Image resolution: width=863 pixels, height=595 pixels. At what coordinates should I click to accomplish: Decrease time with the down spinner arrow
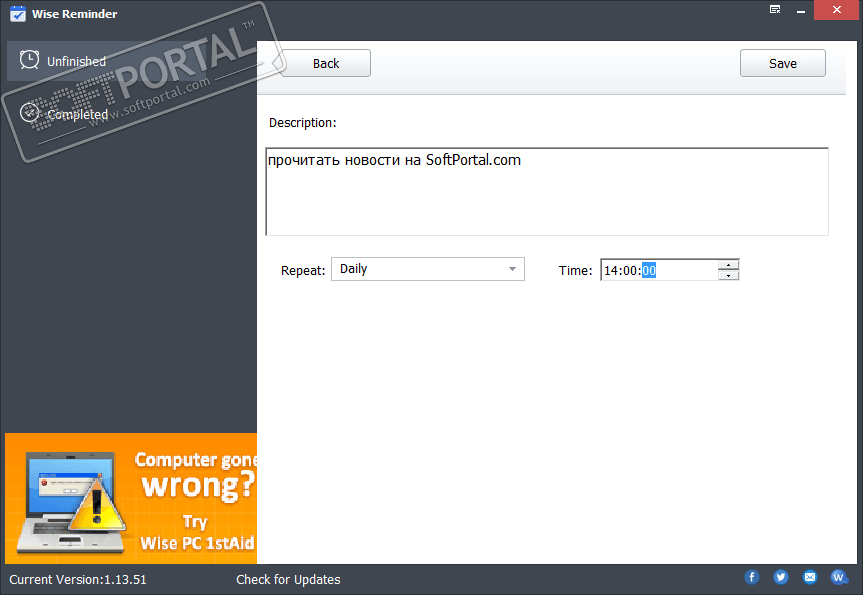pos(728,275)
